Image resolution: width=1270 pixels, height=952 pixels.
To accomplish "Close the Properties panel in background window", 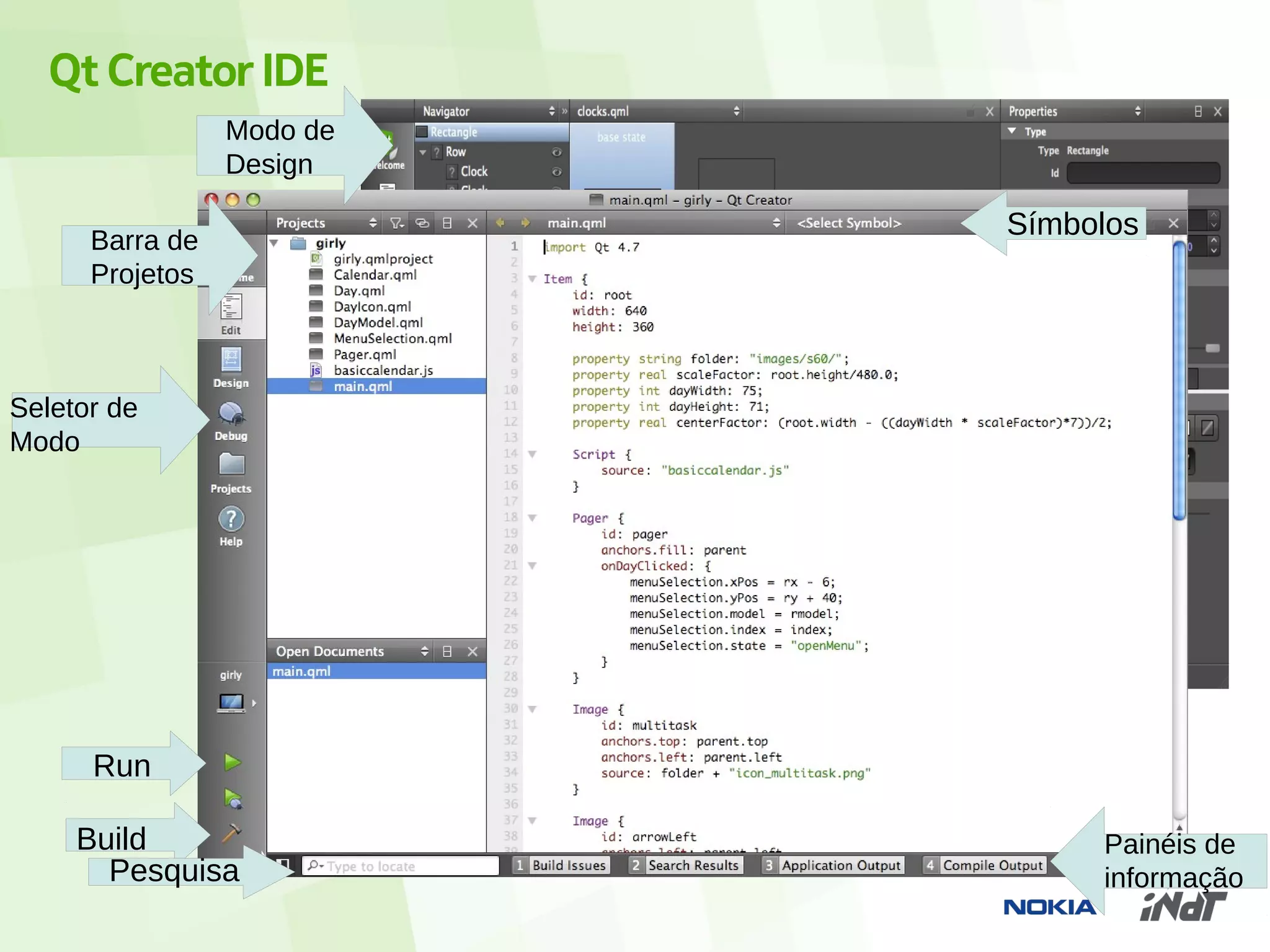I will pos(1218,112).
